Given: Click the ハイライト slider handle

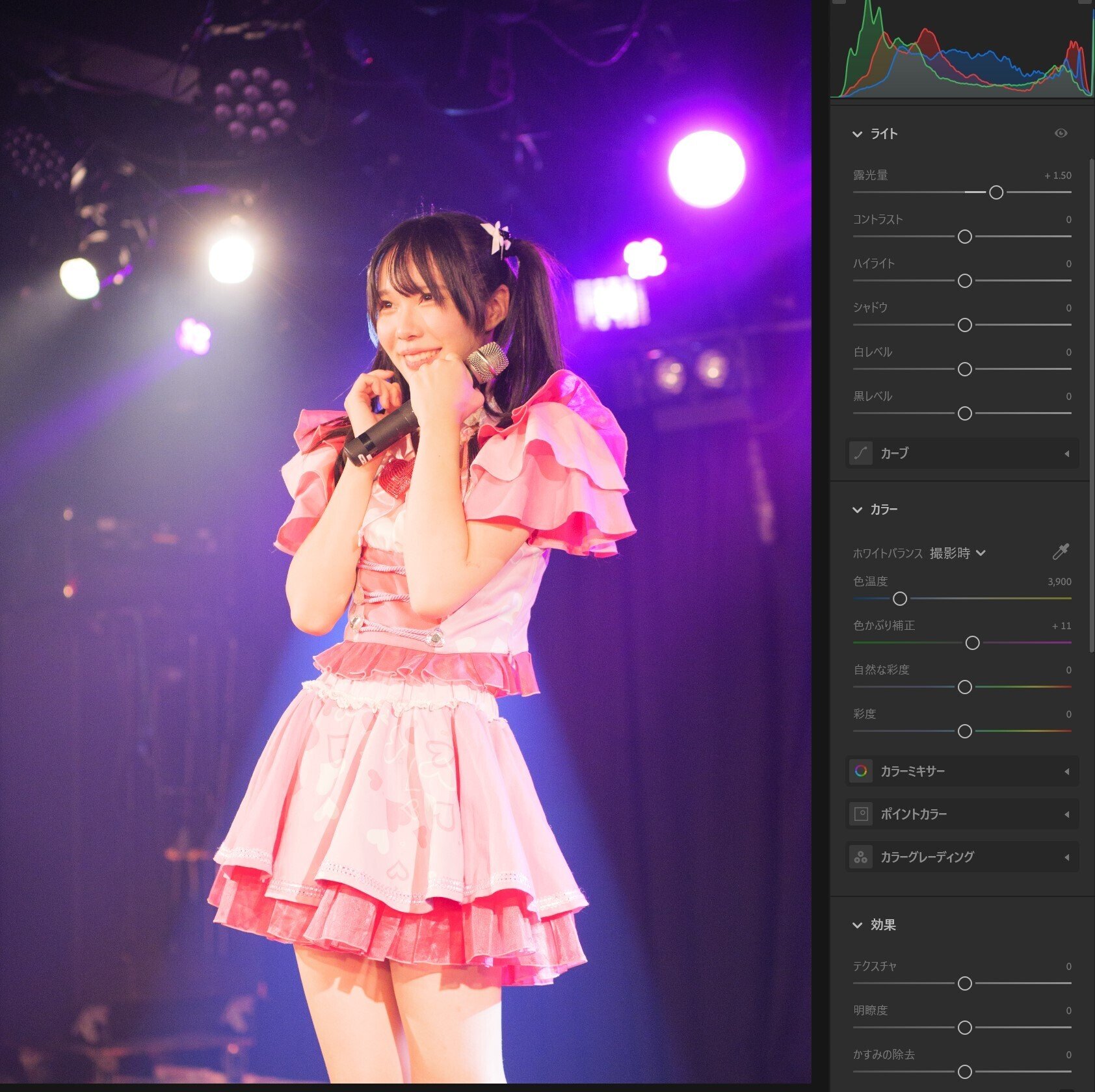Looking at the screenshot, I should point(965,281).
